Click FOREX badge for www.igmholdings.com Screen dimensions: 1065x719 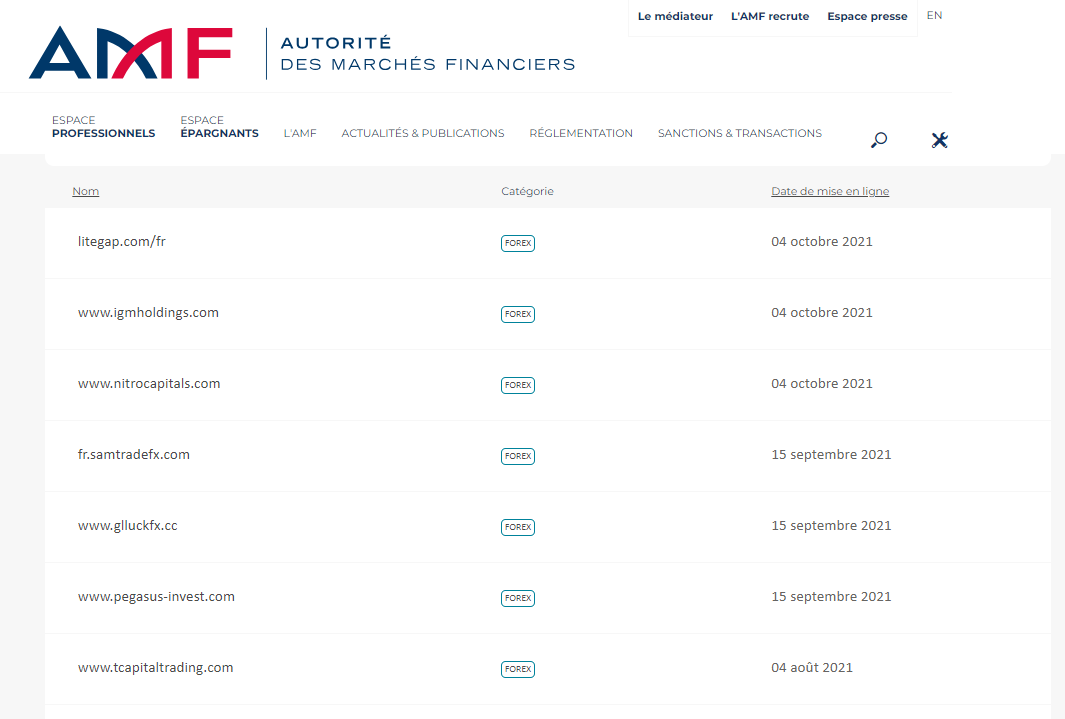click(518, 314)
